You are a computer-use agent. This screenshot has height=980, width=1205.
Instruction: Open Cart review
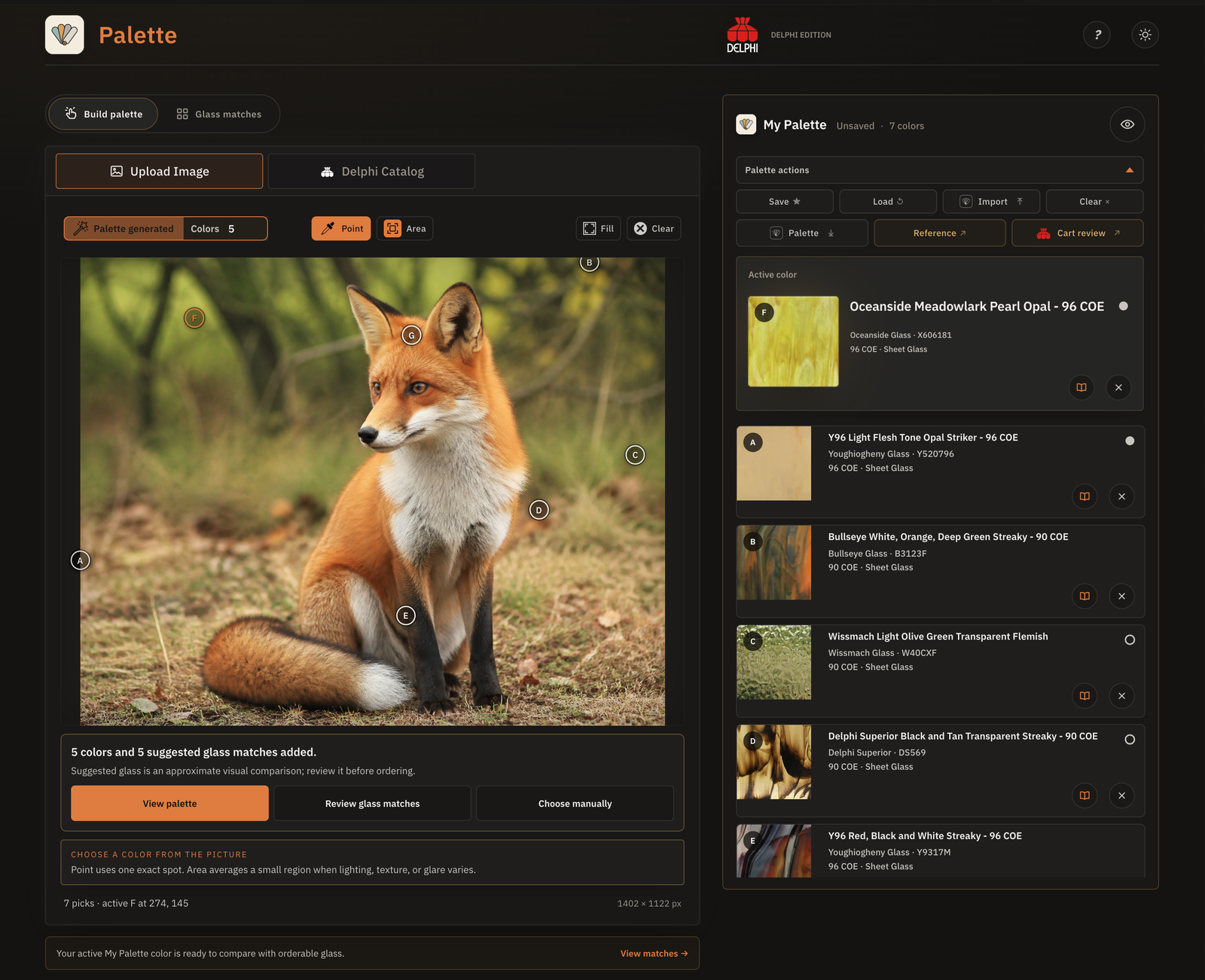coord(1077,234)
